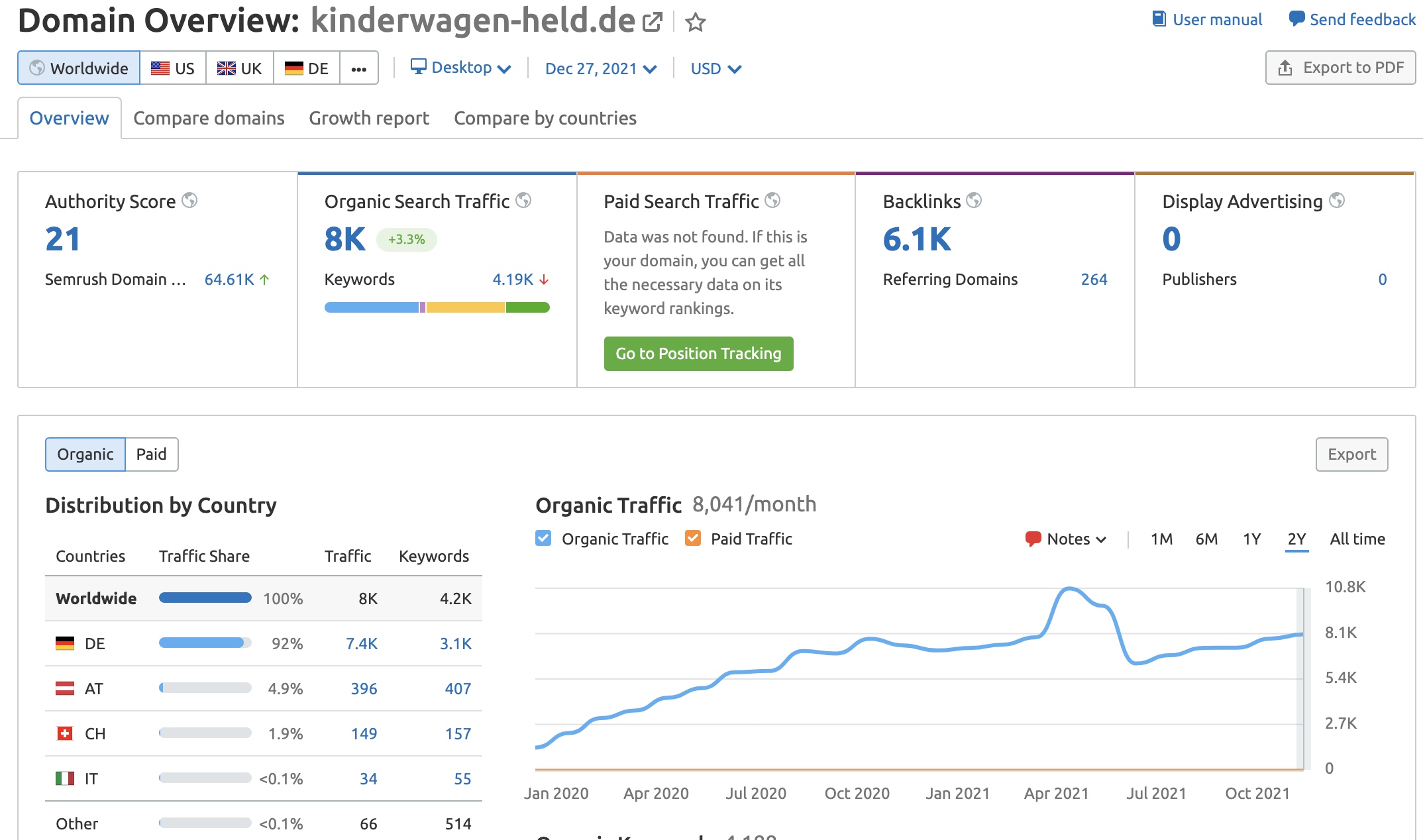1423x840 pixels.
Task: Click the US flag icon
Action: 160,68
